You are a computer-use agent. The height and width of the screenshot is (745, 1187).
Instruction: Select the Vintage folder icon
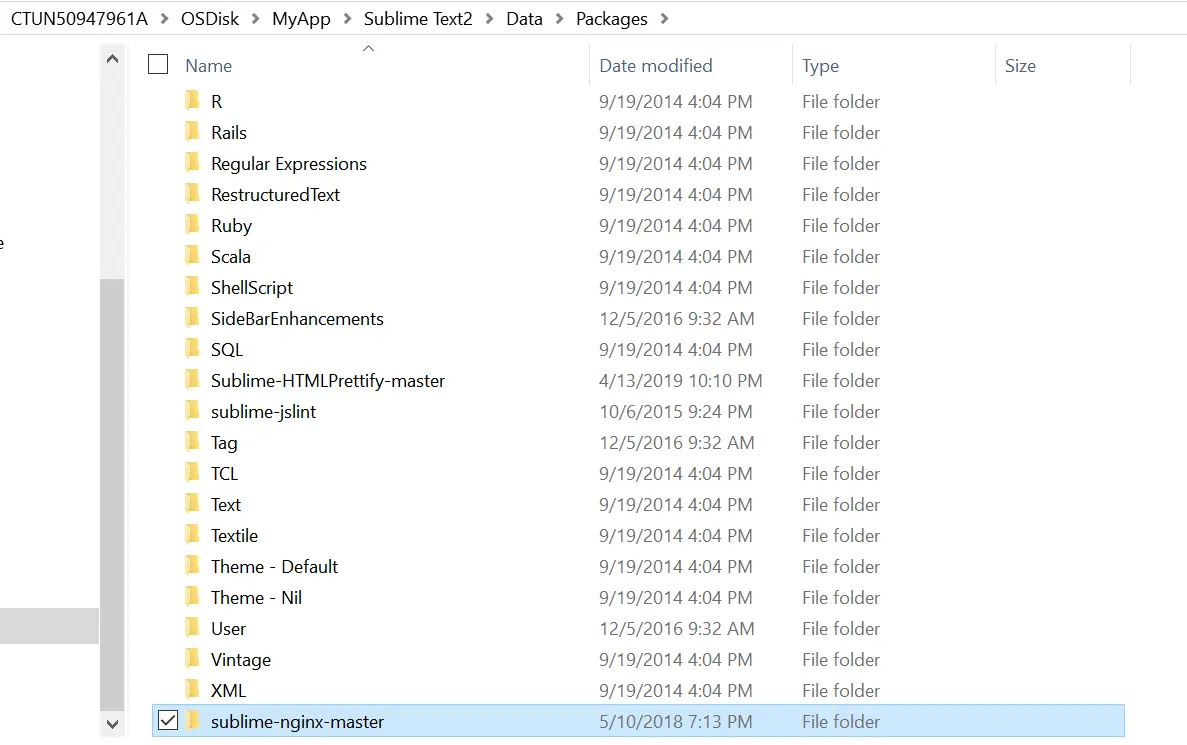pyautogui.click(x=192, y=659)
